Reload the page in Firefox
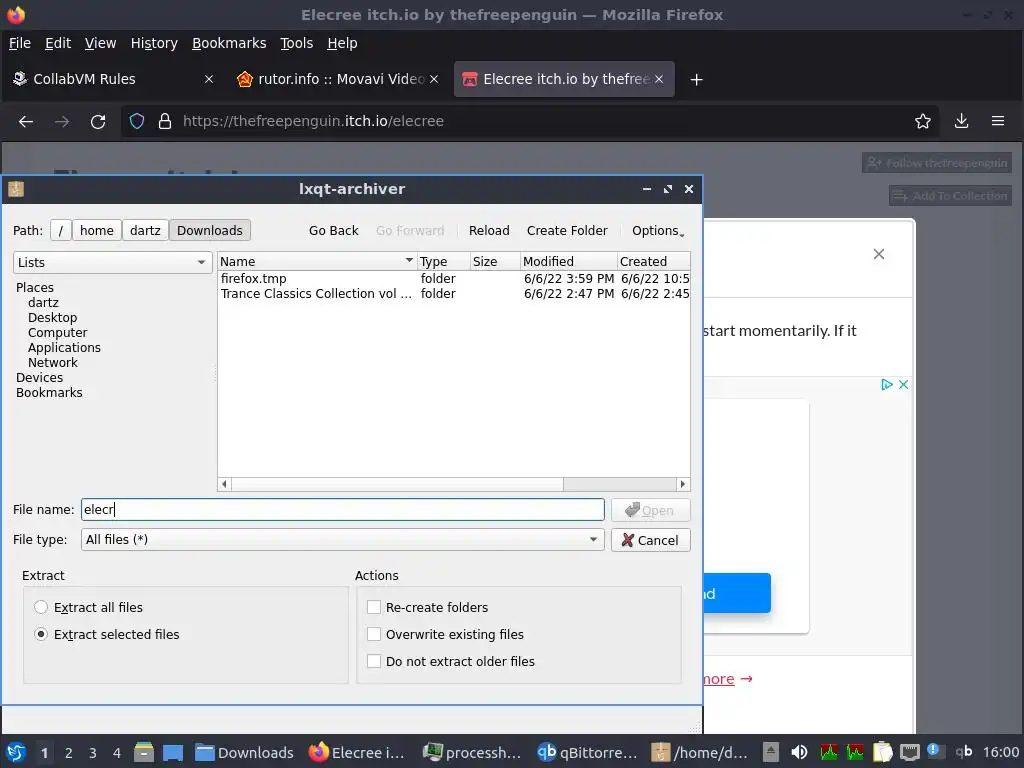1024x768 pixels. click(98, 121)
